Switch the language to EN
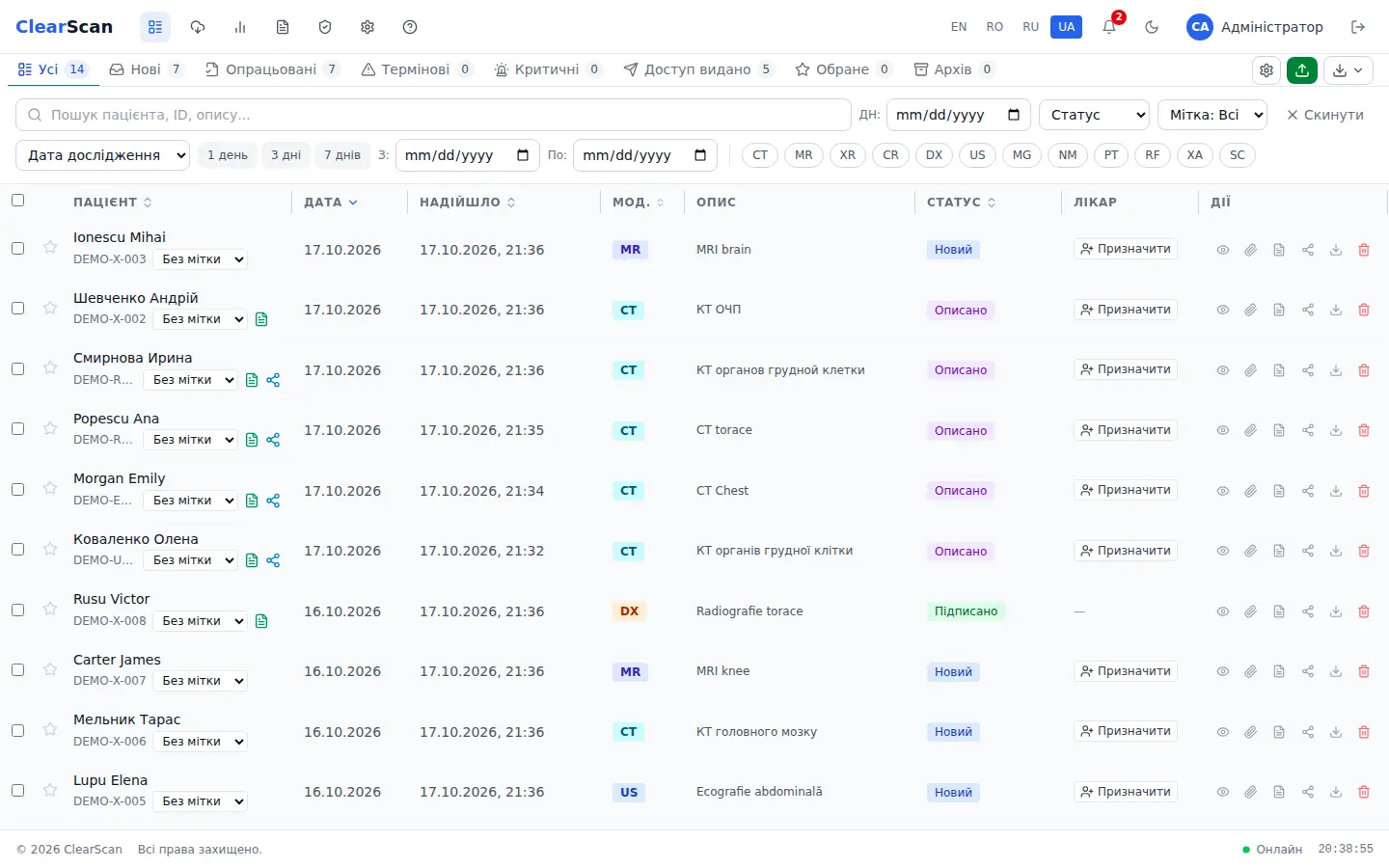Viewport: 1389px width, 868px height. coord(959,27)
